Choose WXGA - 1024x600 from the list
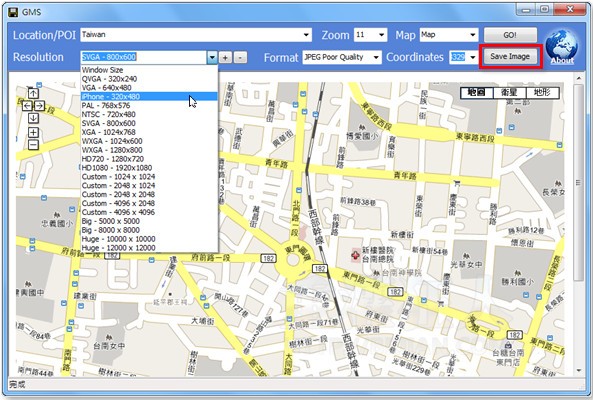This screenshot has width=593, height=400. point(149,141)
